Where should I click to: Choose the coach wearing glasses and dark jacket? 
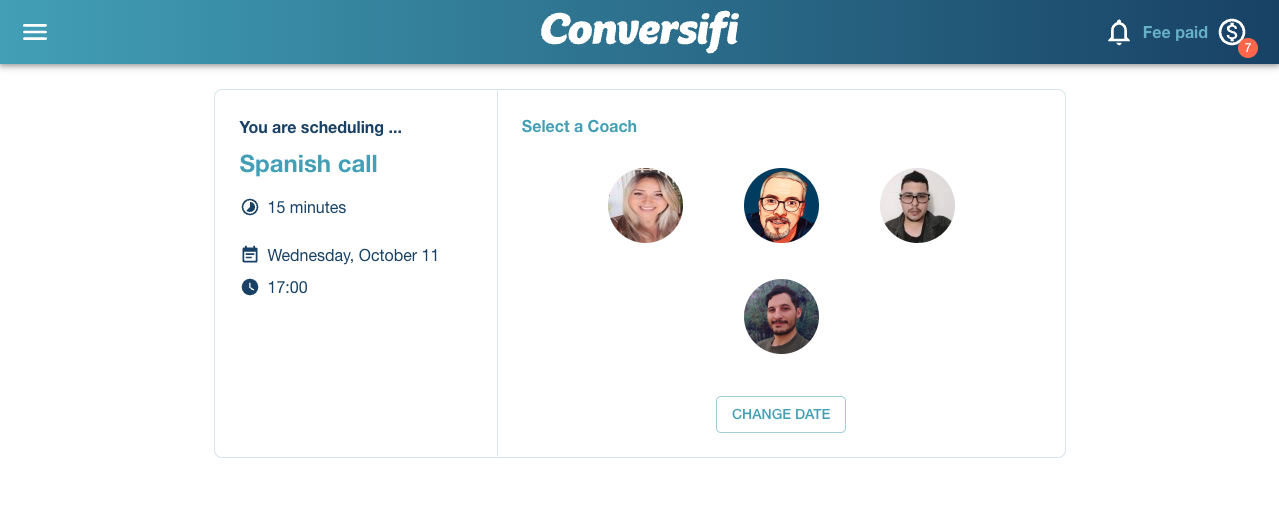(x=917, y=206)
